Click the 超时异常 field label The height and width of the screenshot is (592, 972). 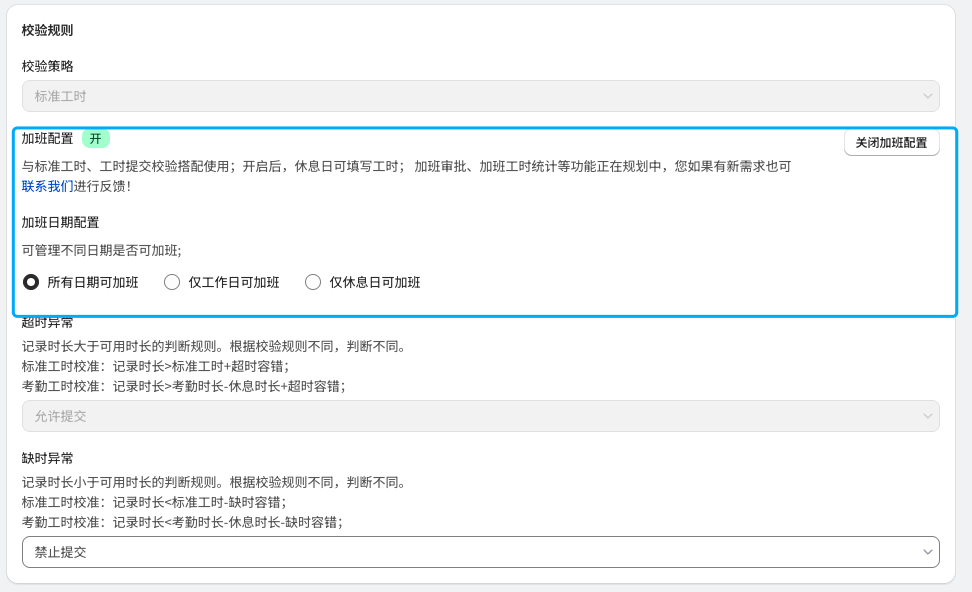(47, 323)
